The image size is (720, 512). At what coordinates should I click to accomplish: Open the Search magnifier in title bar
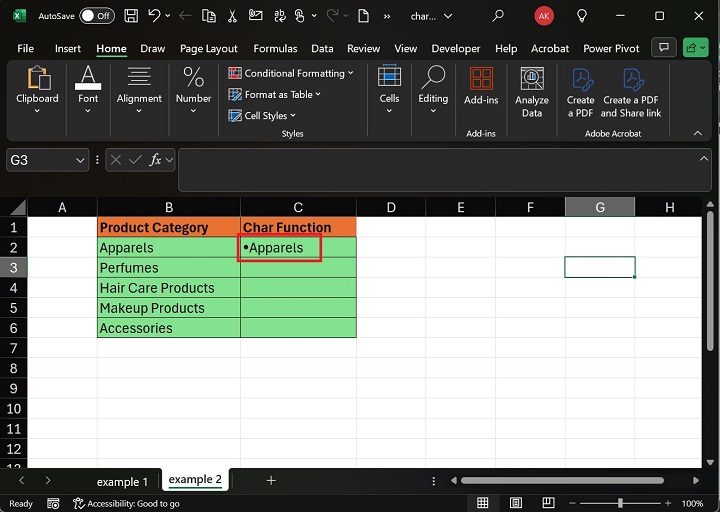pyautogui.click(x=497, y=16)
